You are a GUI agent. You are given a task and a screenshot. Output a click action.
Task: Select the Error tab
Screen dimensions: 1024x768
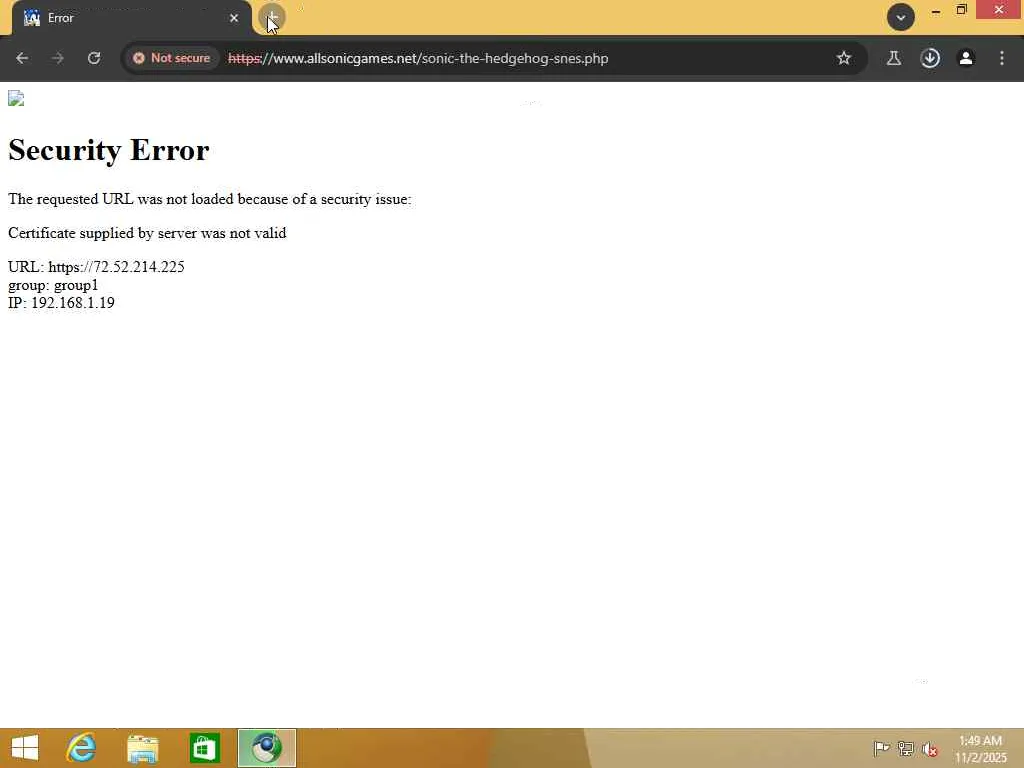131,18
